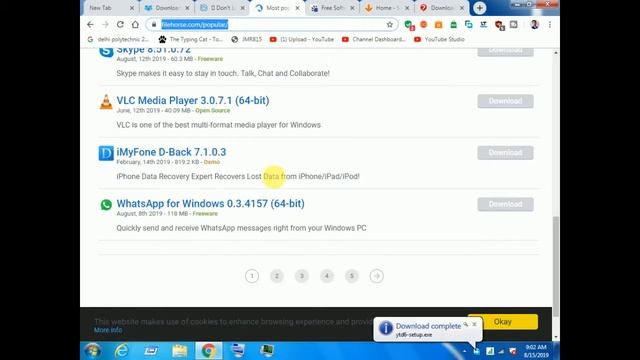Open the Upload - YouTube bookmark
Viewport: 640px width, 360px height.
pyautogui.click(x=302, y=40)
